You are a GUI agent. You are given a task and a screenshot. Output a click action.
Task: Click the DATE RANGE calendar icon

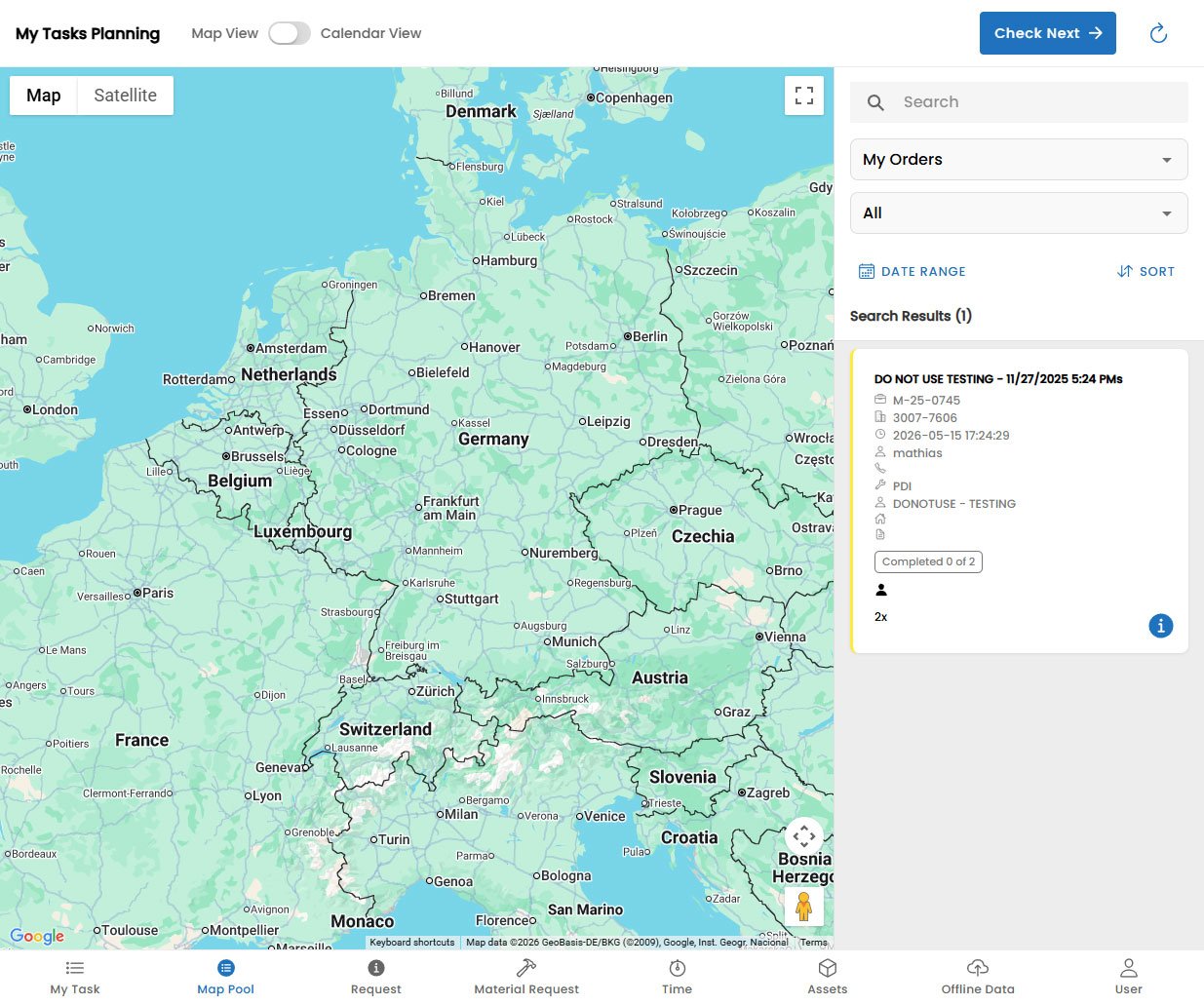[x=866, y=272]
